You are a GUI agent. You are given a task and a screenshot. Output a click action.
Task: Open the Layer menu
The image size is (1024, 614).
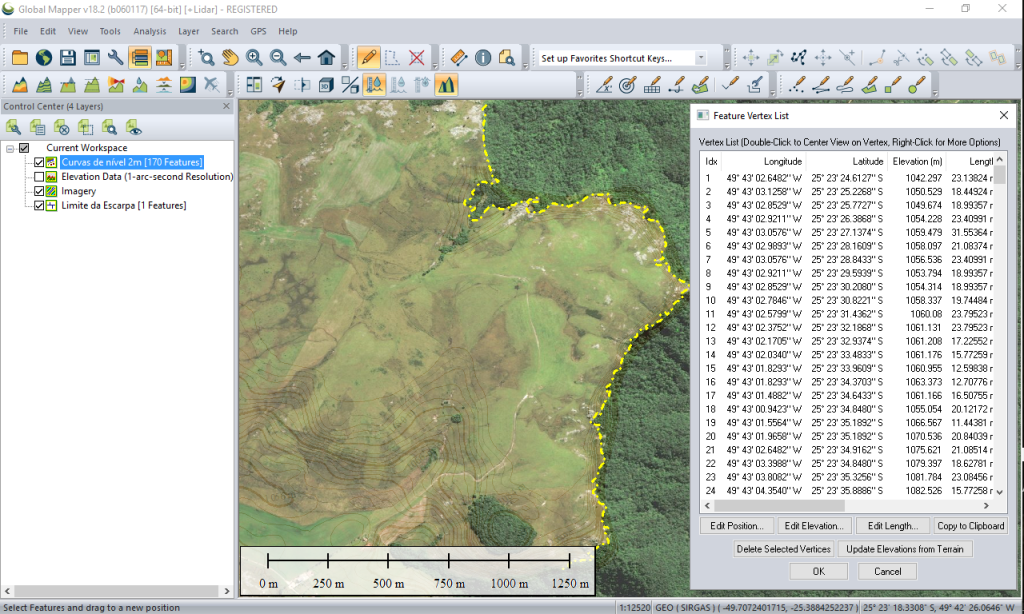click(x=189, y=31)
